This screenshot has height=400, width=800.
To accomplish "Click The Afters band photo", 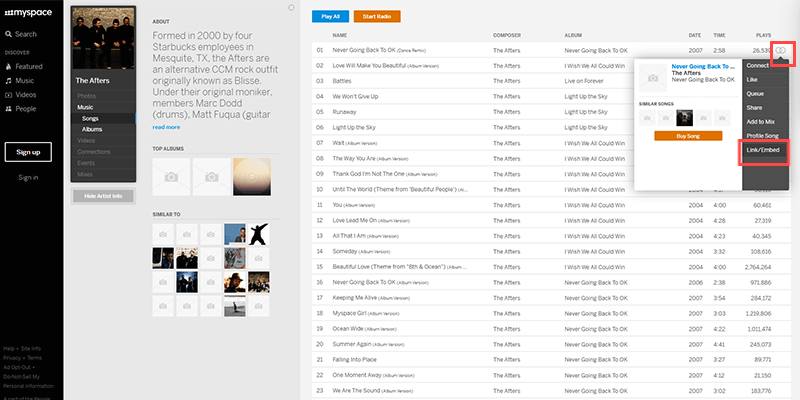I will pos(103,38).
